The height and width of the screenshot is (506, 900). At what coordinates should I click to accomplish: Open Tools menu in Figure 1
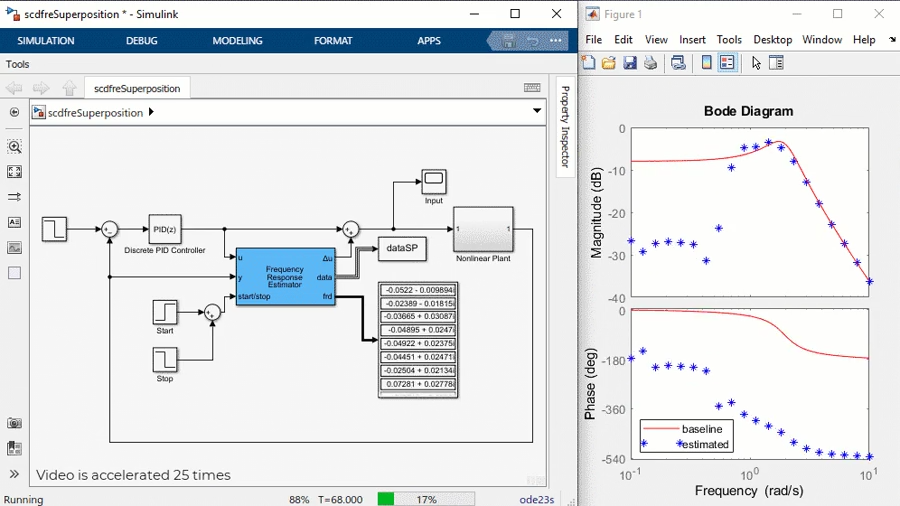729,40
